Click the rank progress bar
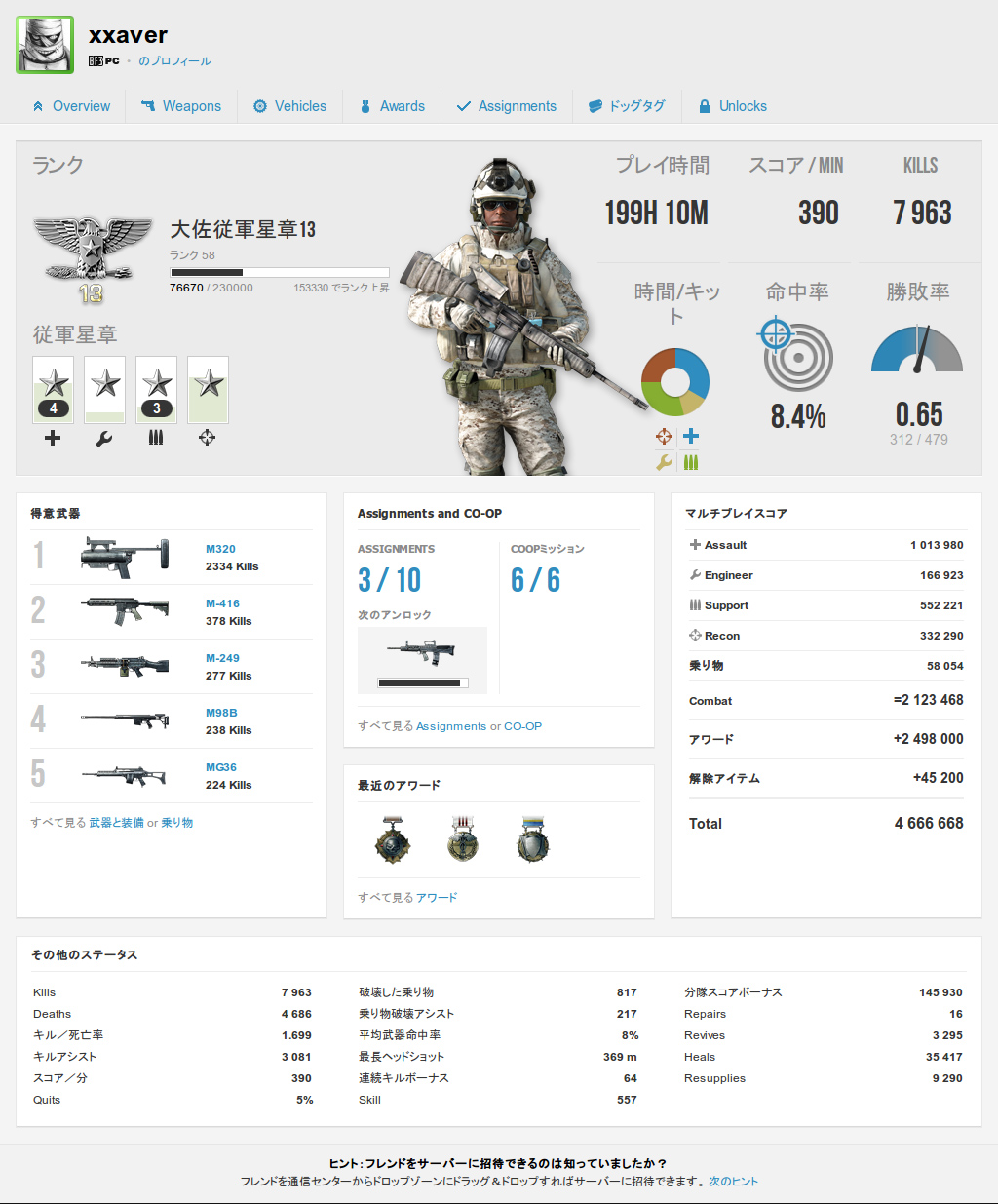This screenshot has height=1204, width=998. coord(280,273)
